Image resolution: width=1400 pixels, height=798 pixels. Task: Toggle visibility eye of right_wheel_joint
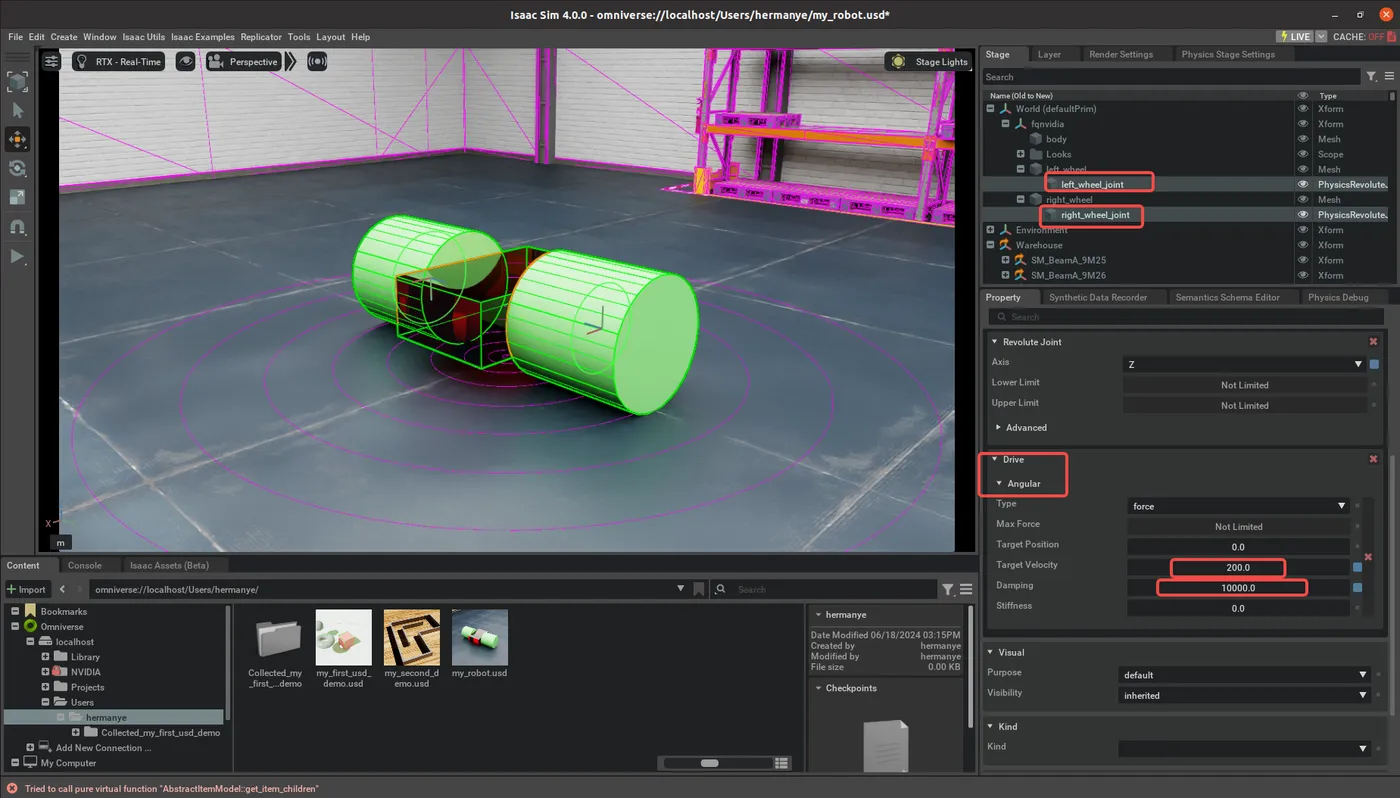click(x=1302, y=215)
